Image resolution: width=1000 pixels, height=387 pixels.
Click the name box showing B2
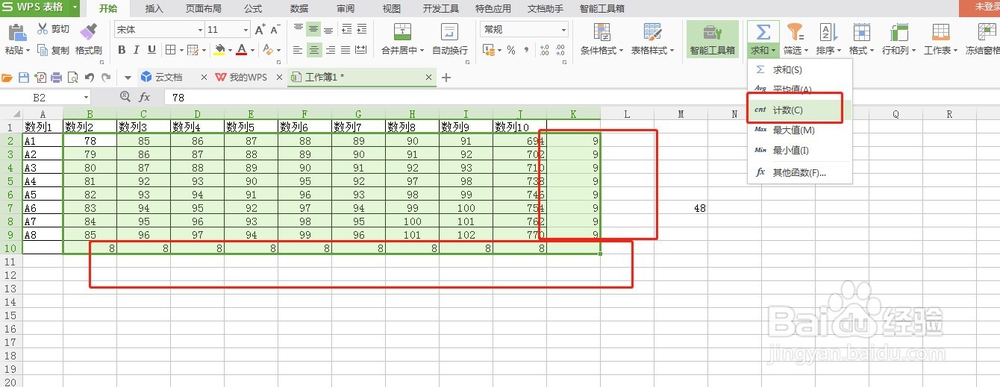click(x=45, y=97)
